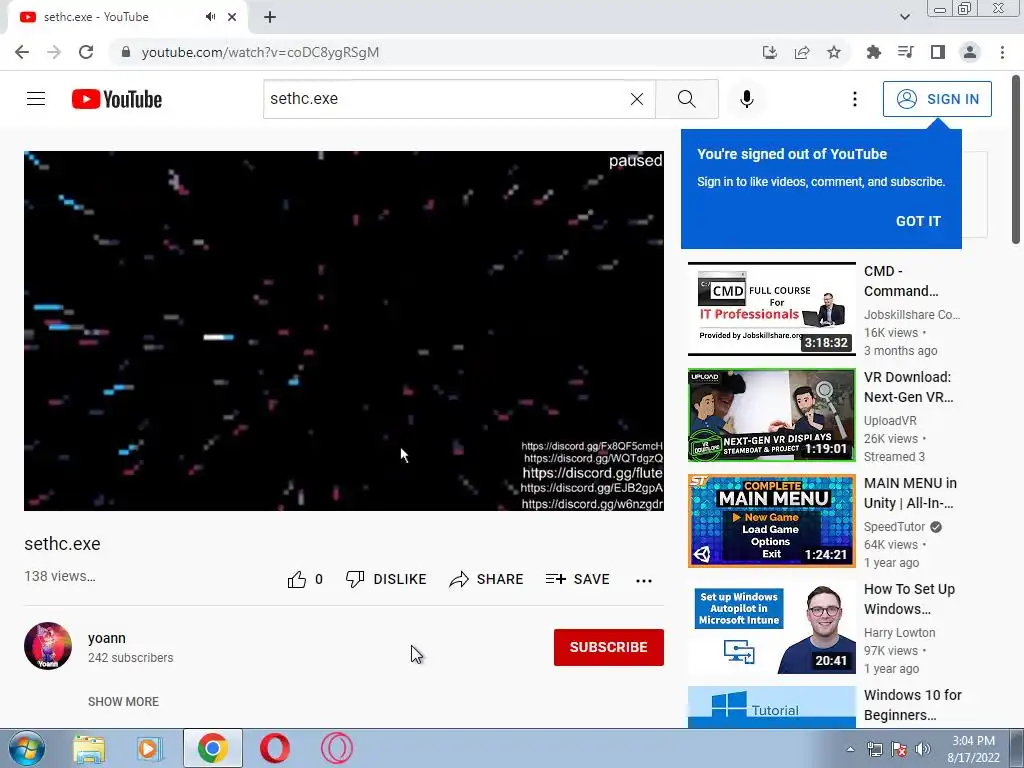
Task: Open a new browser tab
Action: pyautogui.click(x=270, y=17)
